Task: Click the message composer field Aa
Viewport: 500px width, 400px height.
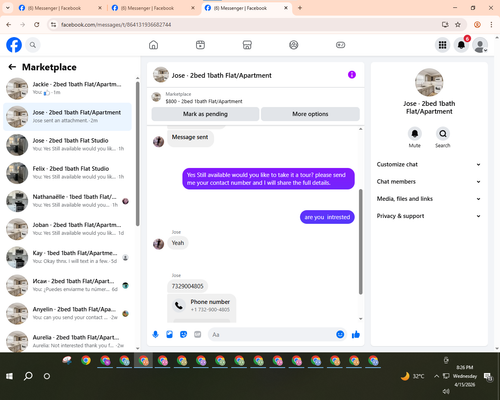Action: 272,334
